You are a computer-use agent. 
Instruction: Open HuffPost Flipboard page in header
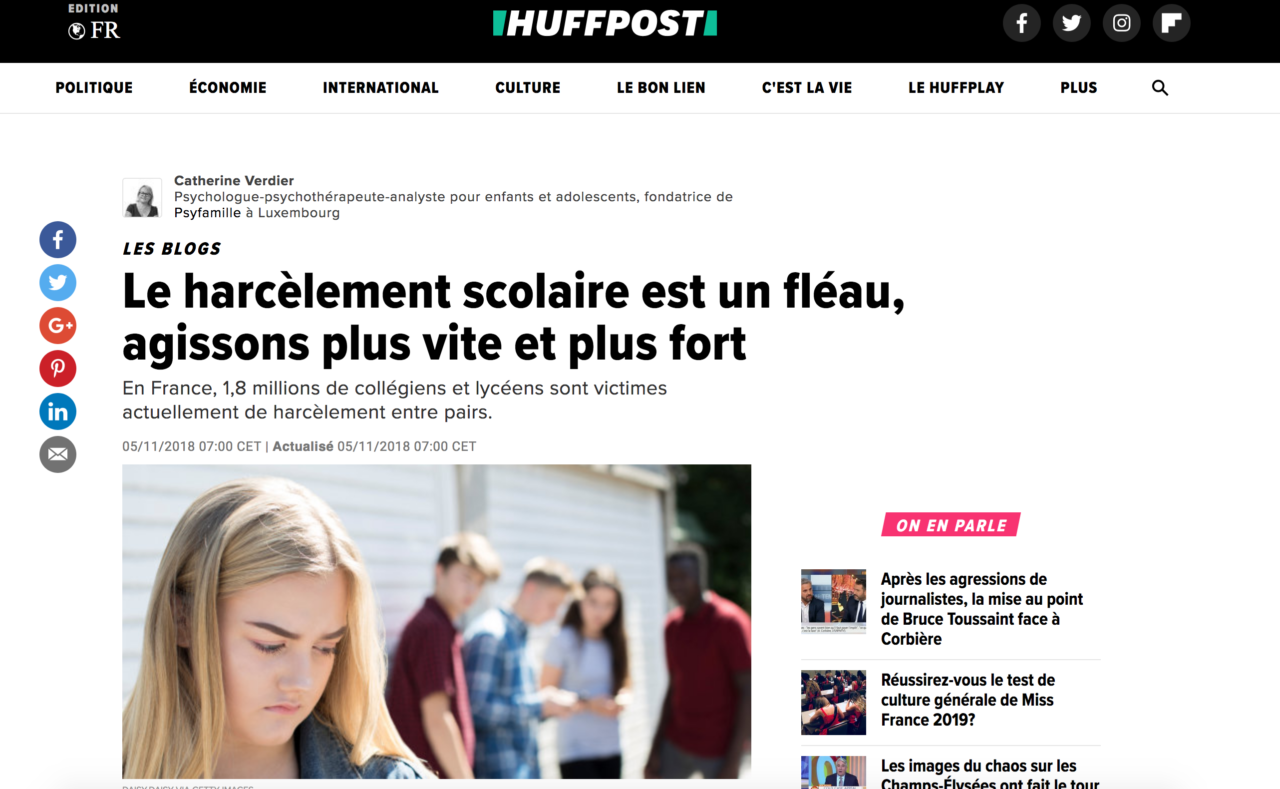1172,23
